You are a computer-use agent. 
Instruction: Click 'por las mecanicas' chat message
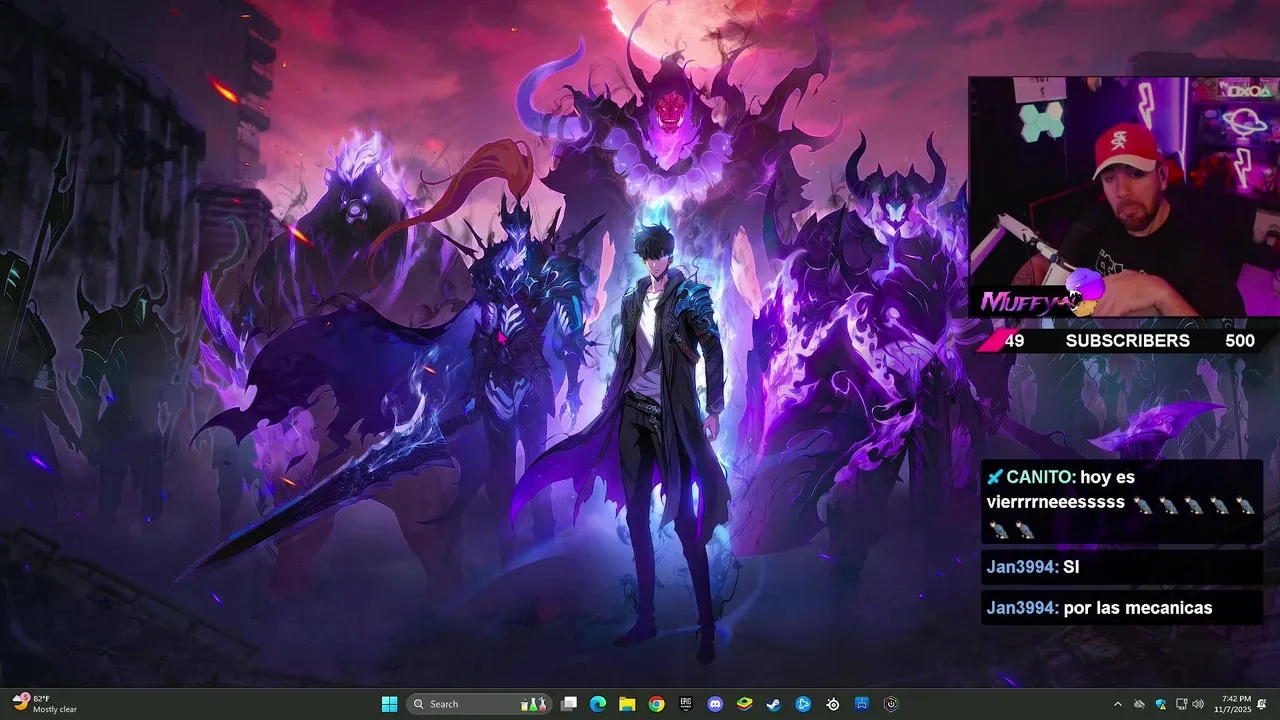pyautogui.click(x=1122, y=608)
